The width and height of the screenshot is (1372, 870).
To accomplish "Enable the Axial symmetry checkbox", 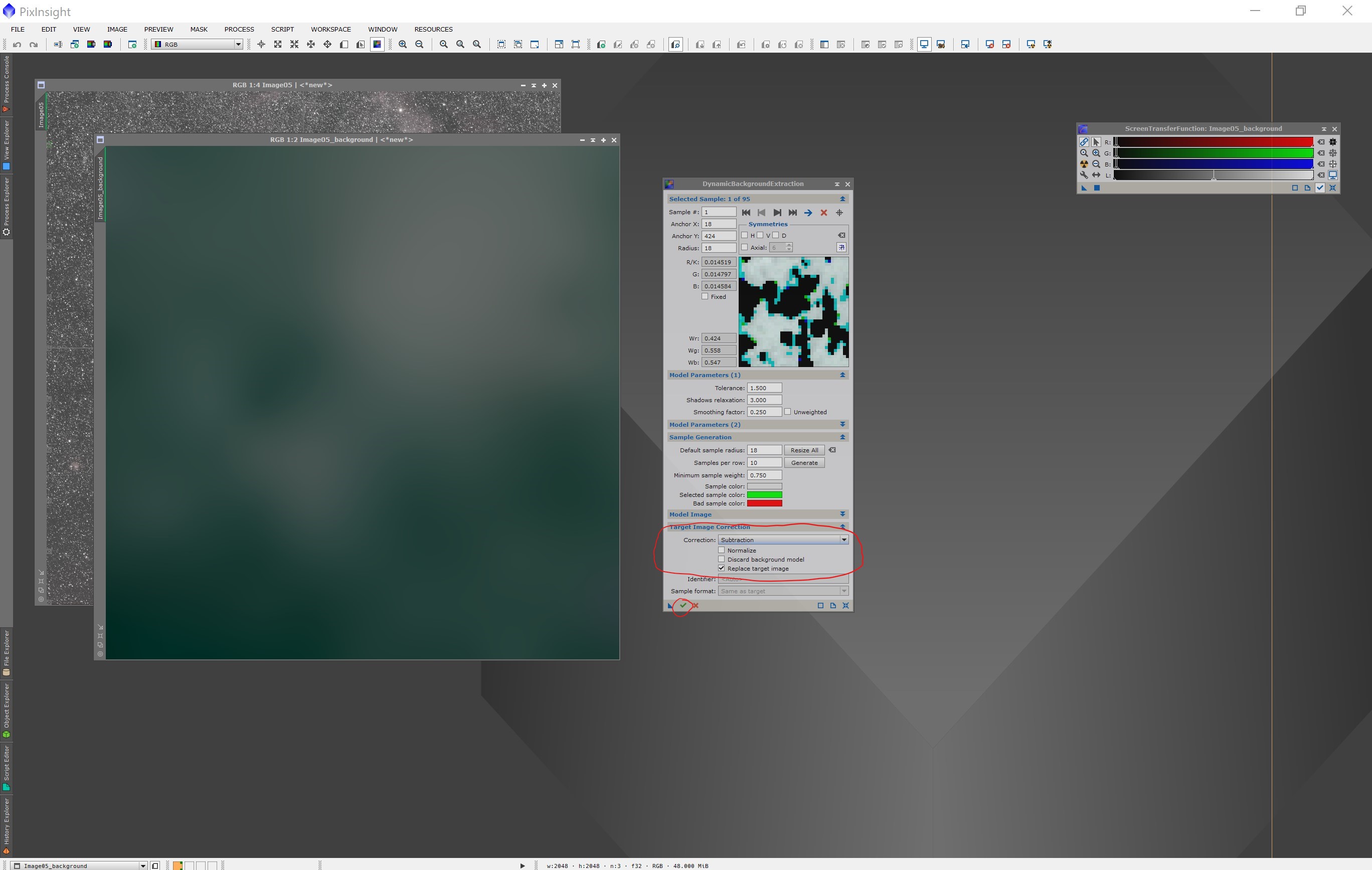I will [744, 247].
